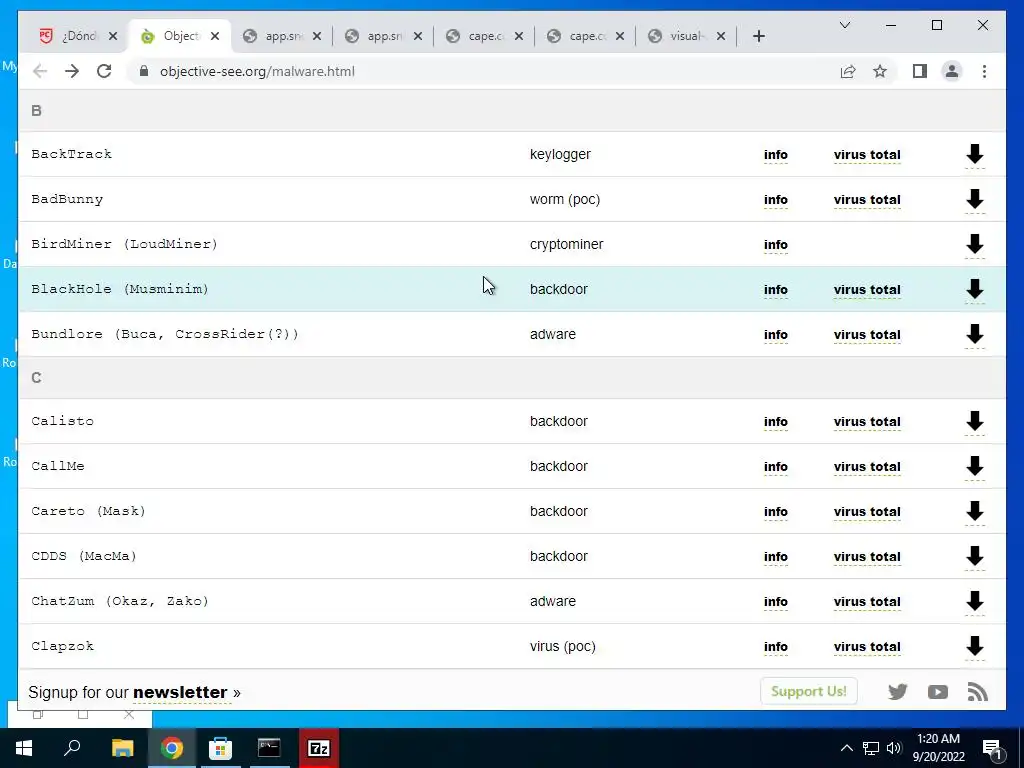Download the ChatZum sample
Screen dimensions: 1024x768
pyautogui.click(x=974, y=601)
